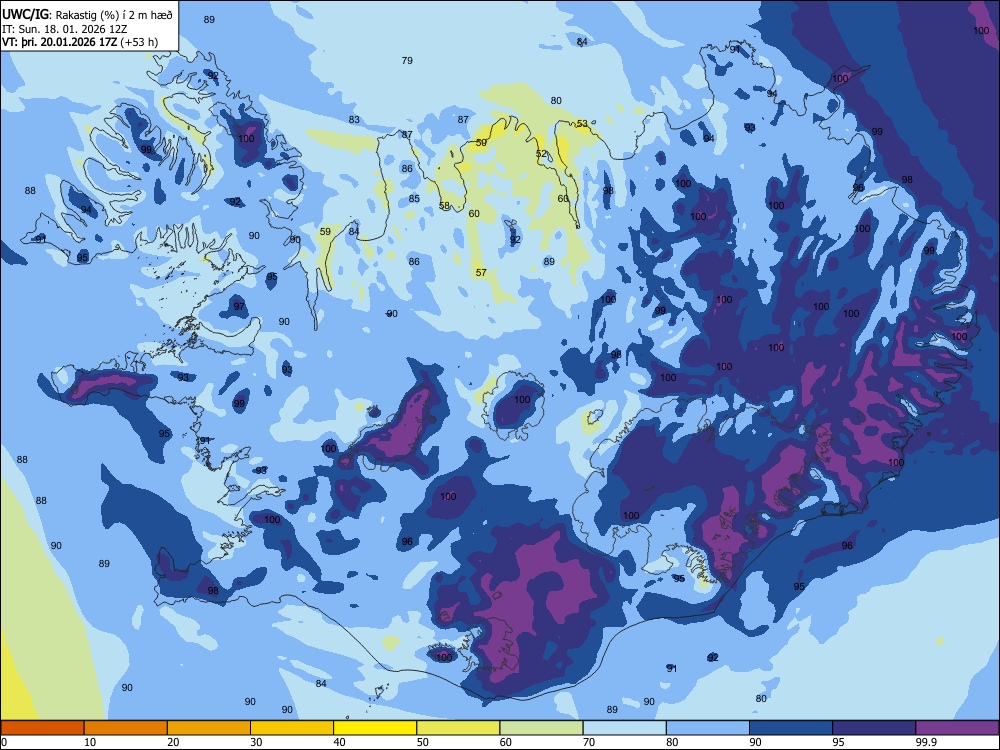Click the '99.9' legend tick label
This screenshot has width=1000, height=750.
coord(925,742)
